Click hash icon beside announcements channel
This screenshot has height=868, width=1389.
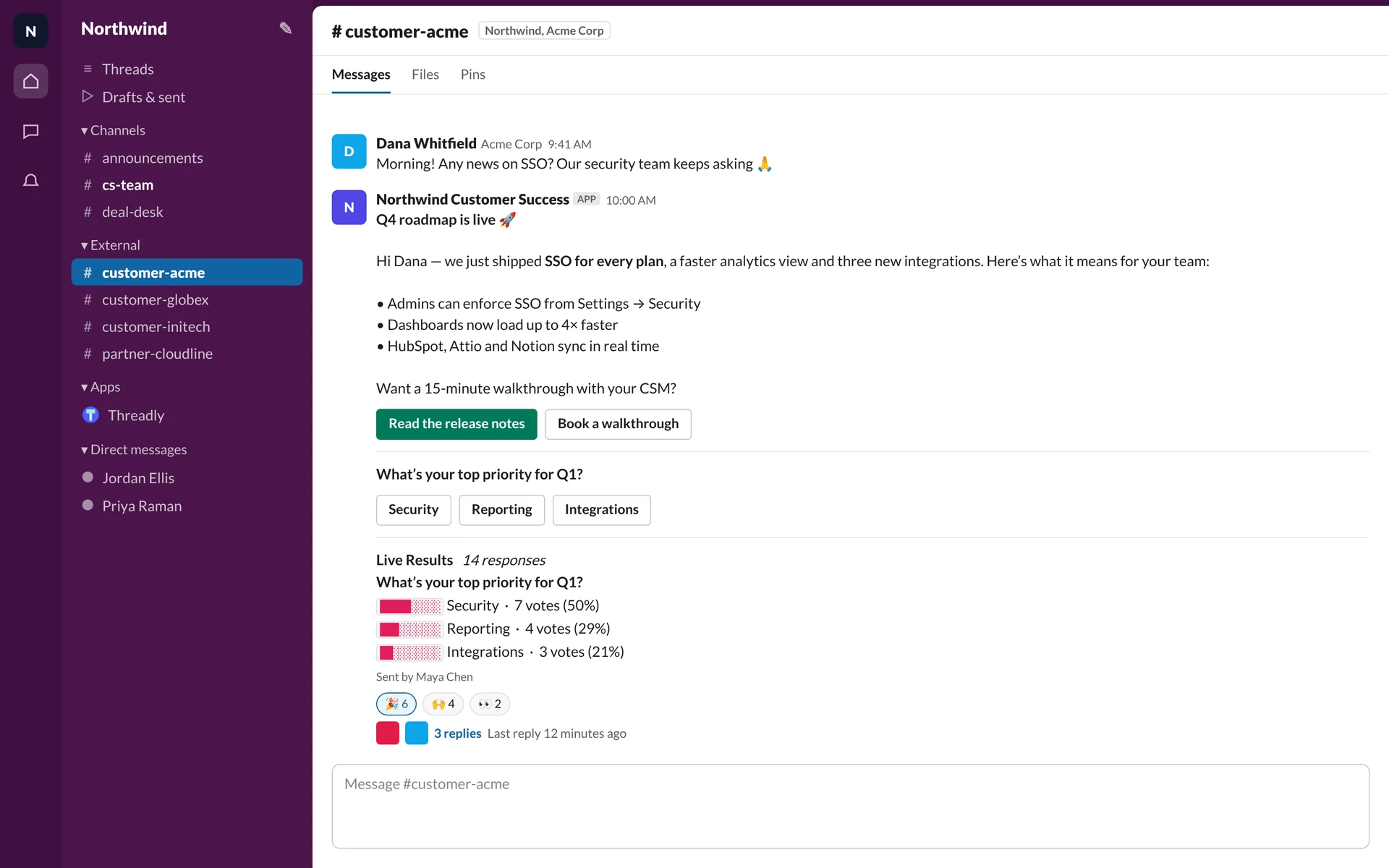tap(88, 158)
